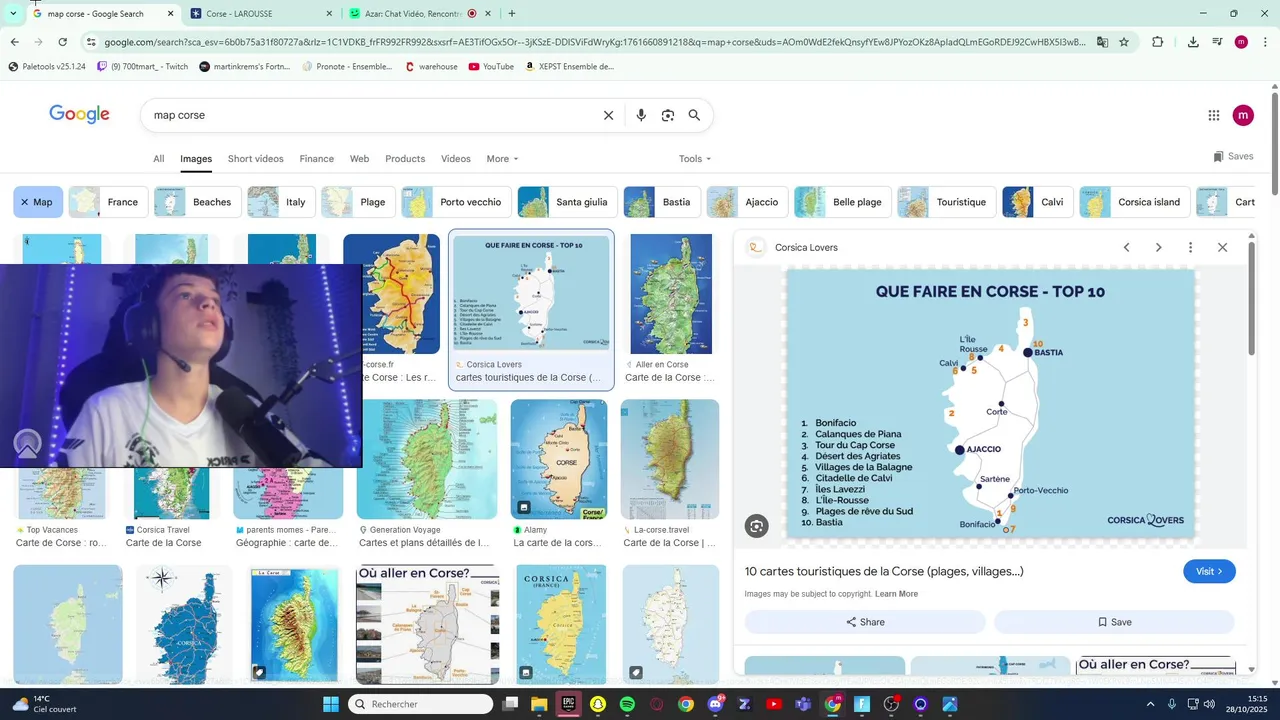The height and width of the screenshot is (720, 1280).
Task: Open the Chrome downloads icon
Action: coord(1193,42)
